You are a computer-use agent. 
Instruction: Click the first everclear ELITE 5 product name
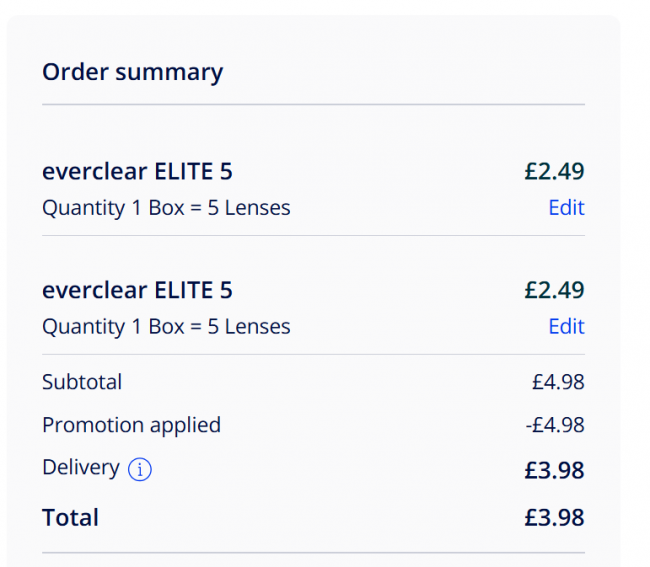(x=137, y=171)
